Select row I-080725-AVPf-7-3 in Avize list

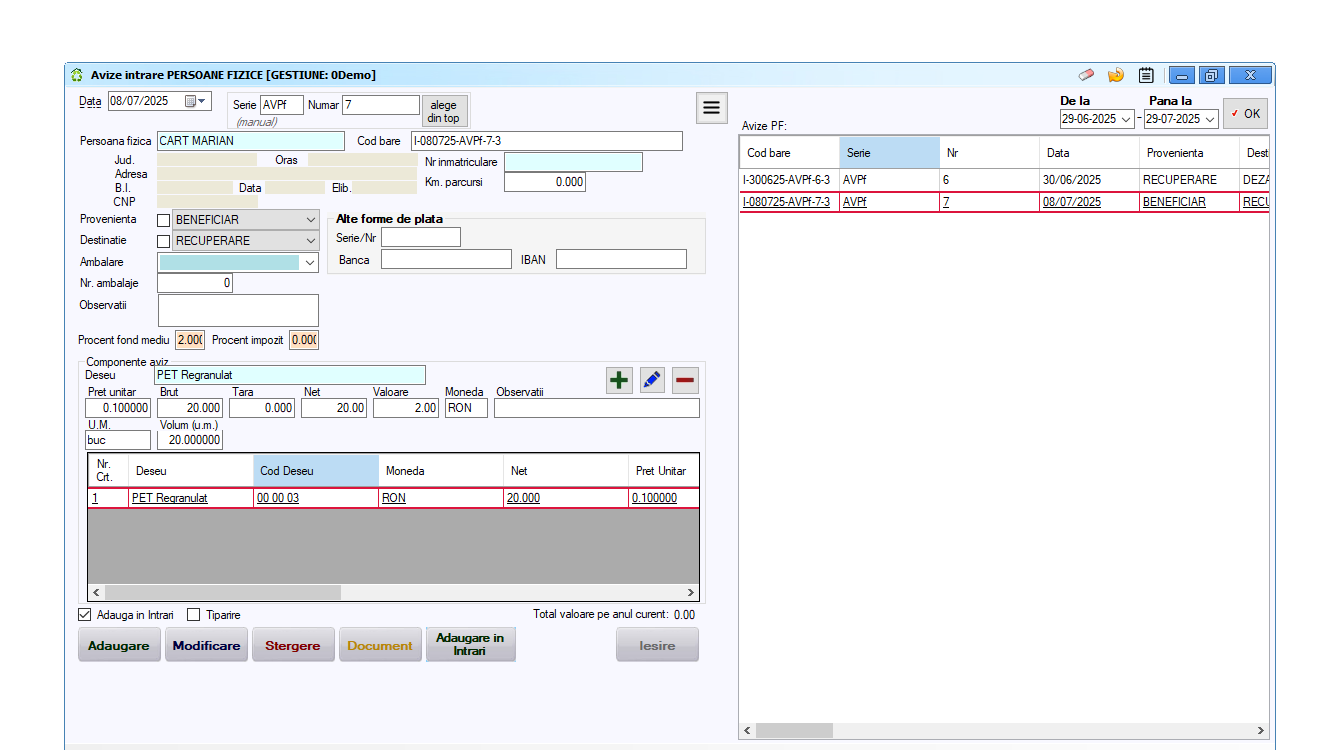(1004, 202)
